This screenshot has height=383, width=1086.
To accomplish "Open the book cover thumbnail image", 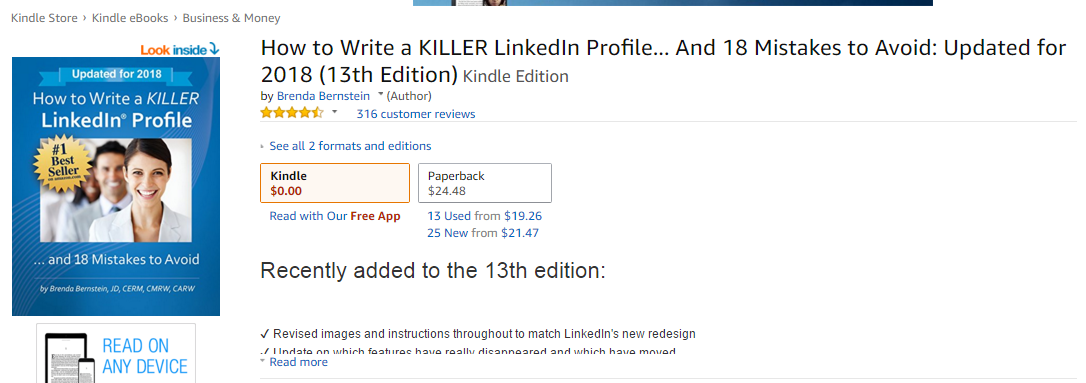I will click(x=116, y=186).
